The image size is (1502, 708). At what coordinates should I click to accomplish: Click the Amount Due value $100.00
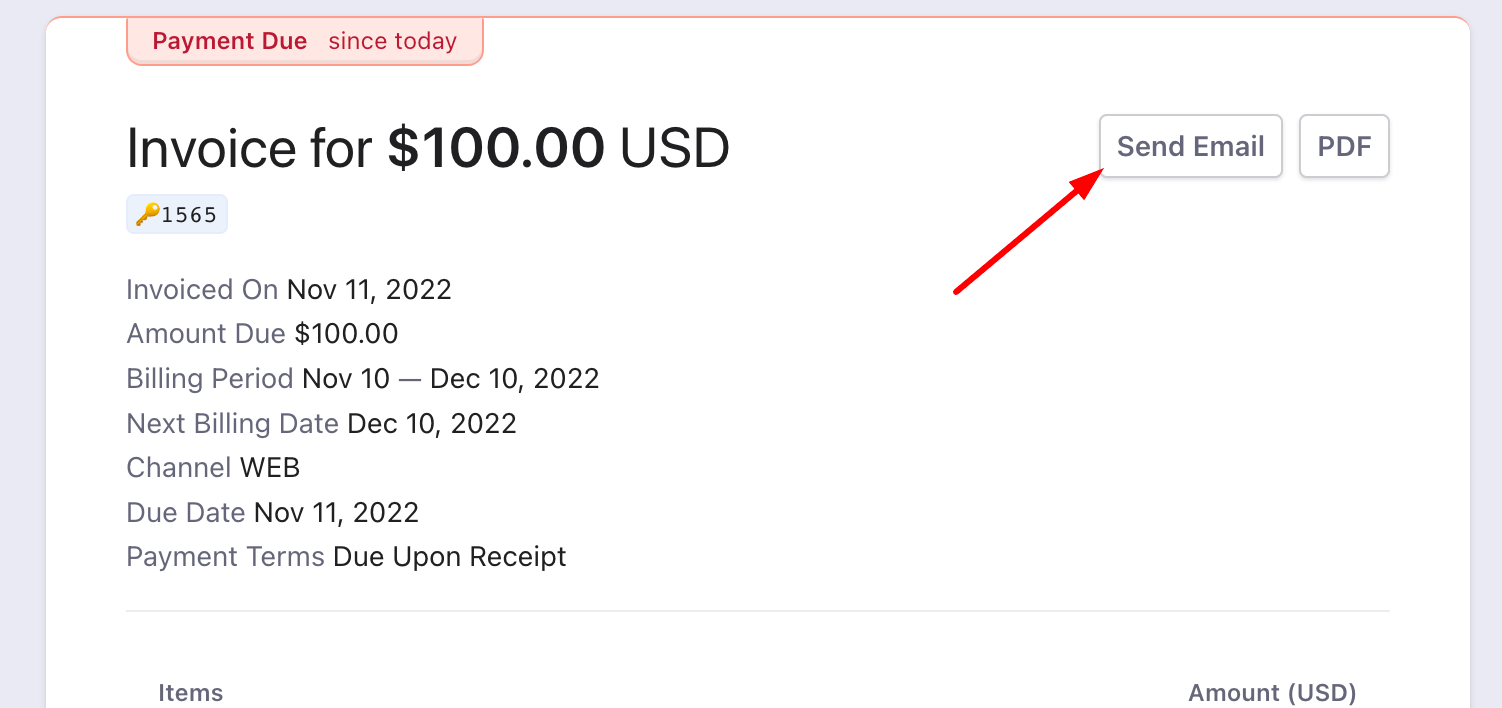click(346, 334)
